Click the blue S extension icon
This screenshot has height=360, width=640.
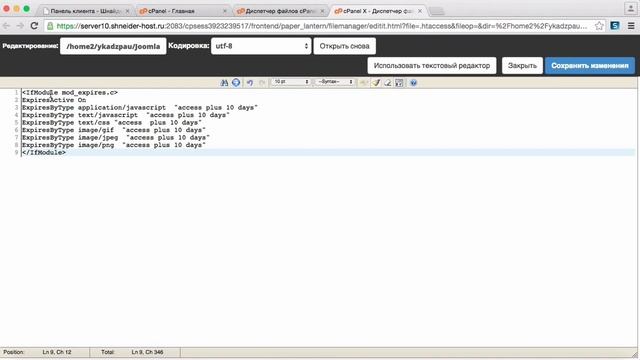coord(615,26)
